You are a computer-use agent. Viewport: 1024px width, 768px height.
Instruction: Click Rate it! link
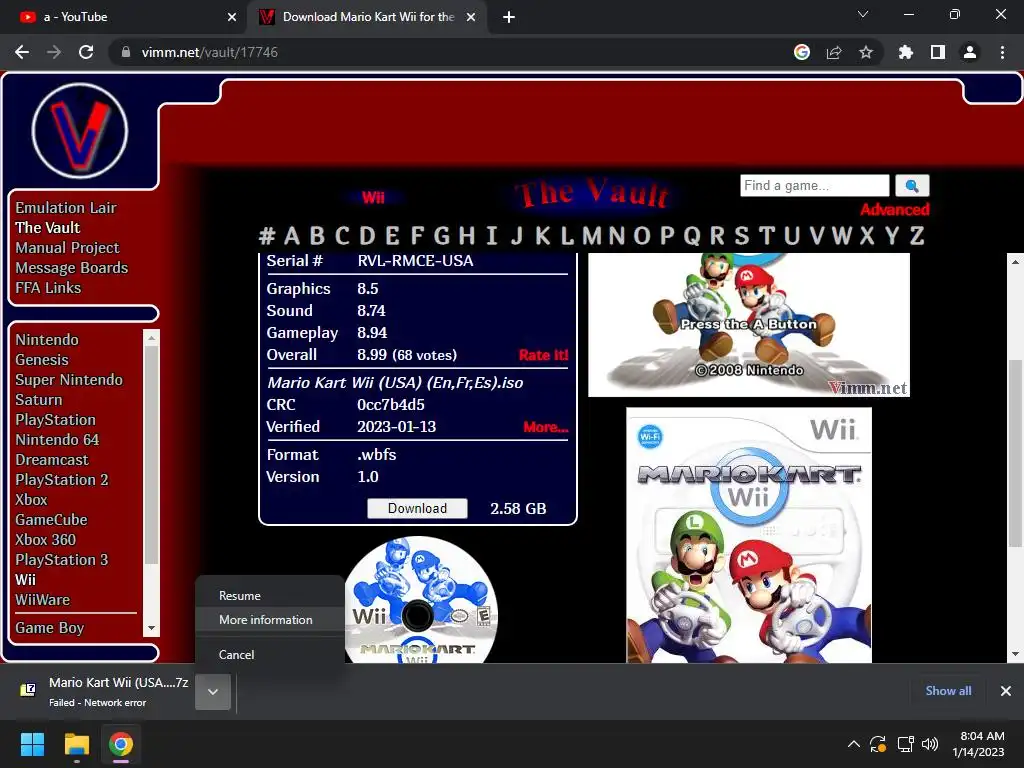click(543, 355)
